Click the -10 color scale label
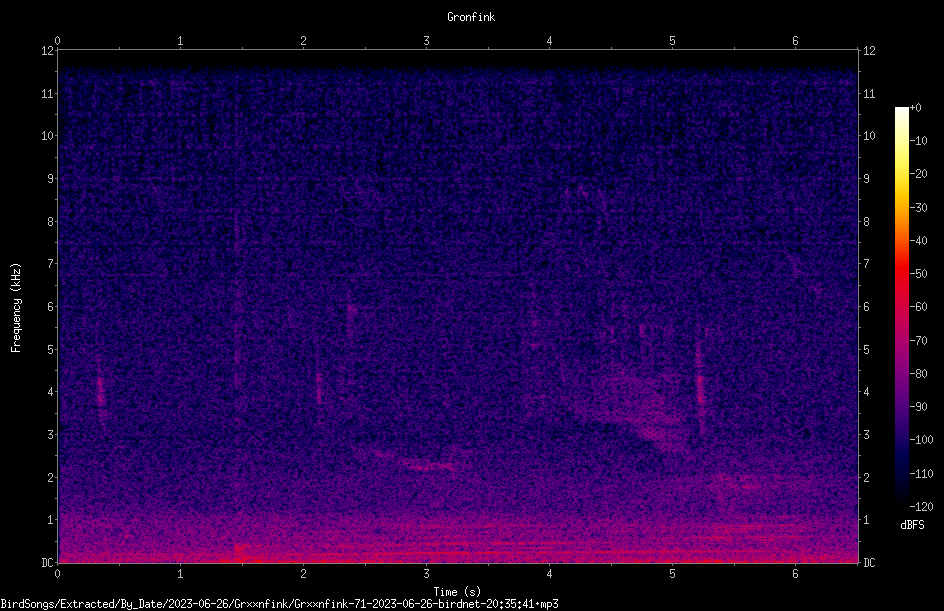Screen dimensions: 944x611 click(x=919, y=141)
